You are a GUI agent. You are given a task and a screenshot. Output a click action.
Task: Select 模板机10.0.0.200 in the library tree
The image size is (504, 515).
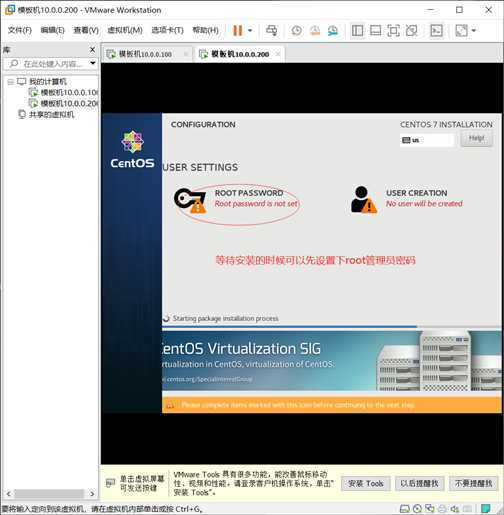(69, 104)
